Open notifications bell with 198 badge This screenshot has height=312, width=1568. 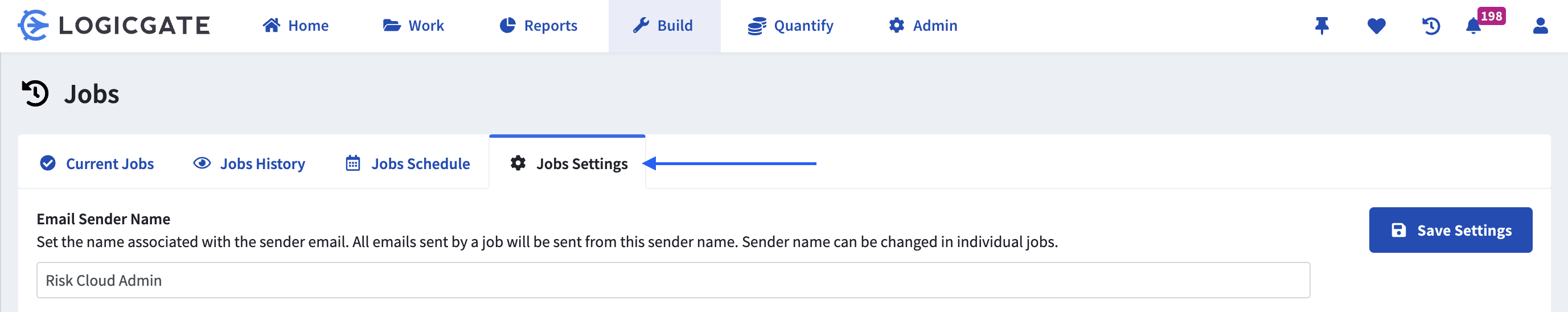click(1473, 26)
